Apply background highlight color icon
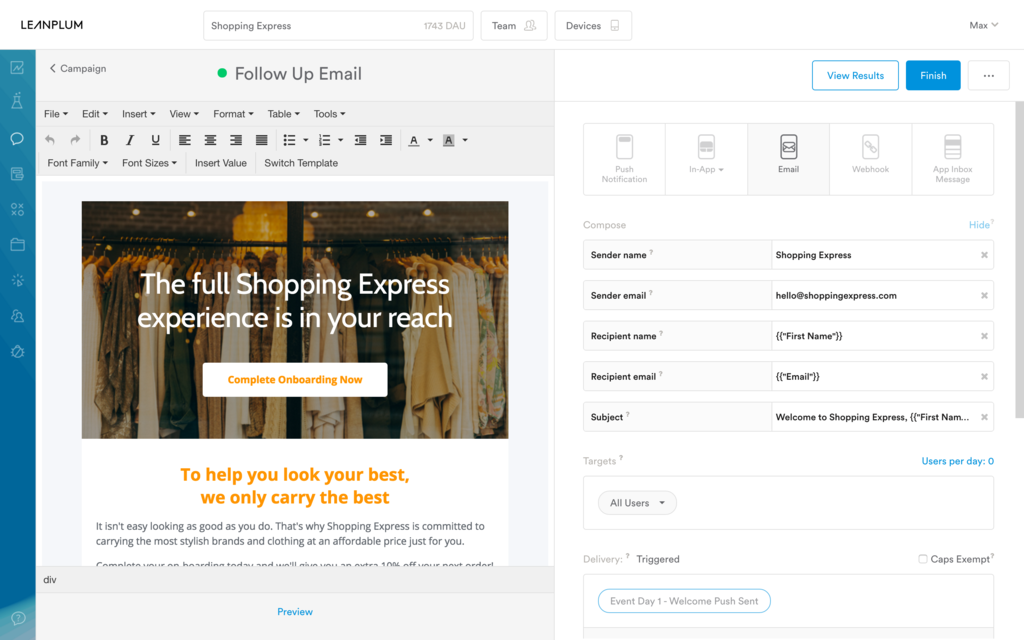 tap(449, 140)
